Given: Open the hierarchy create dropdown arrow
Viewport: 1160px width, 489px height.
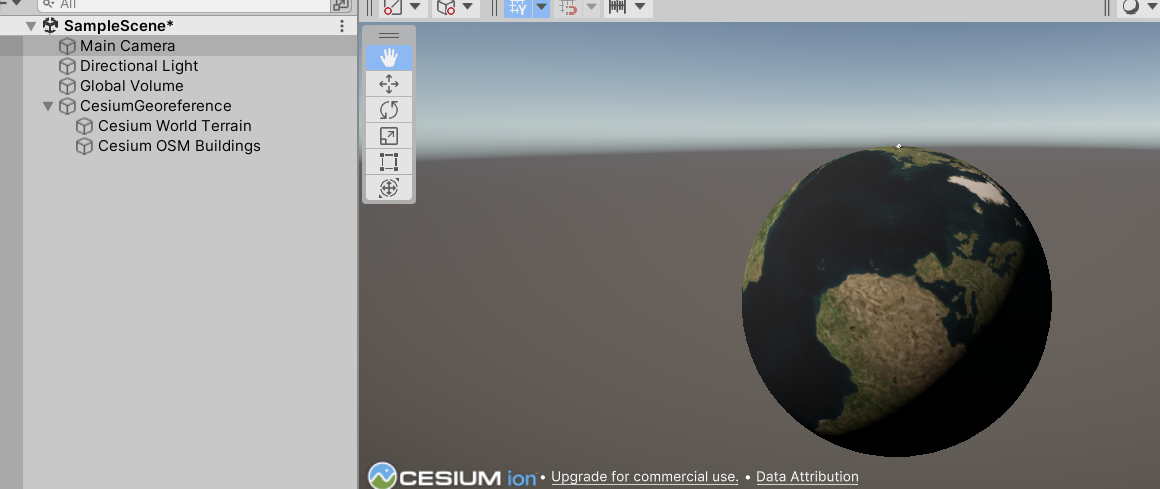Looking at the screenshot, I should [x=16, y=3].
